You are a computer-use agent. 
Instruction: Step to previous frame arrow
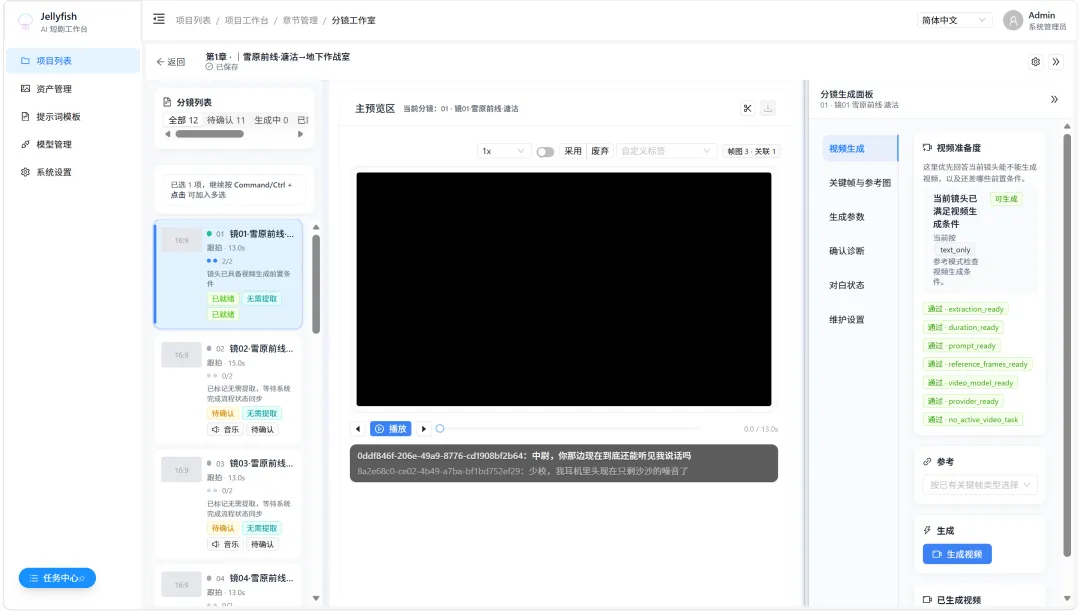click(357, 429)
